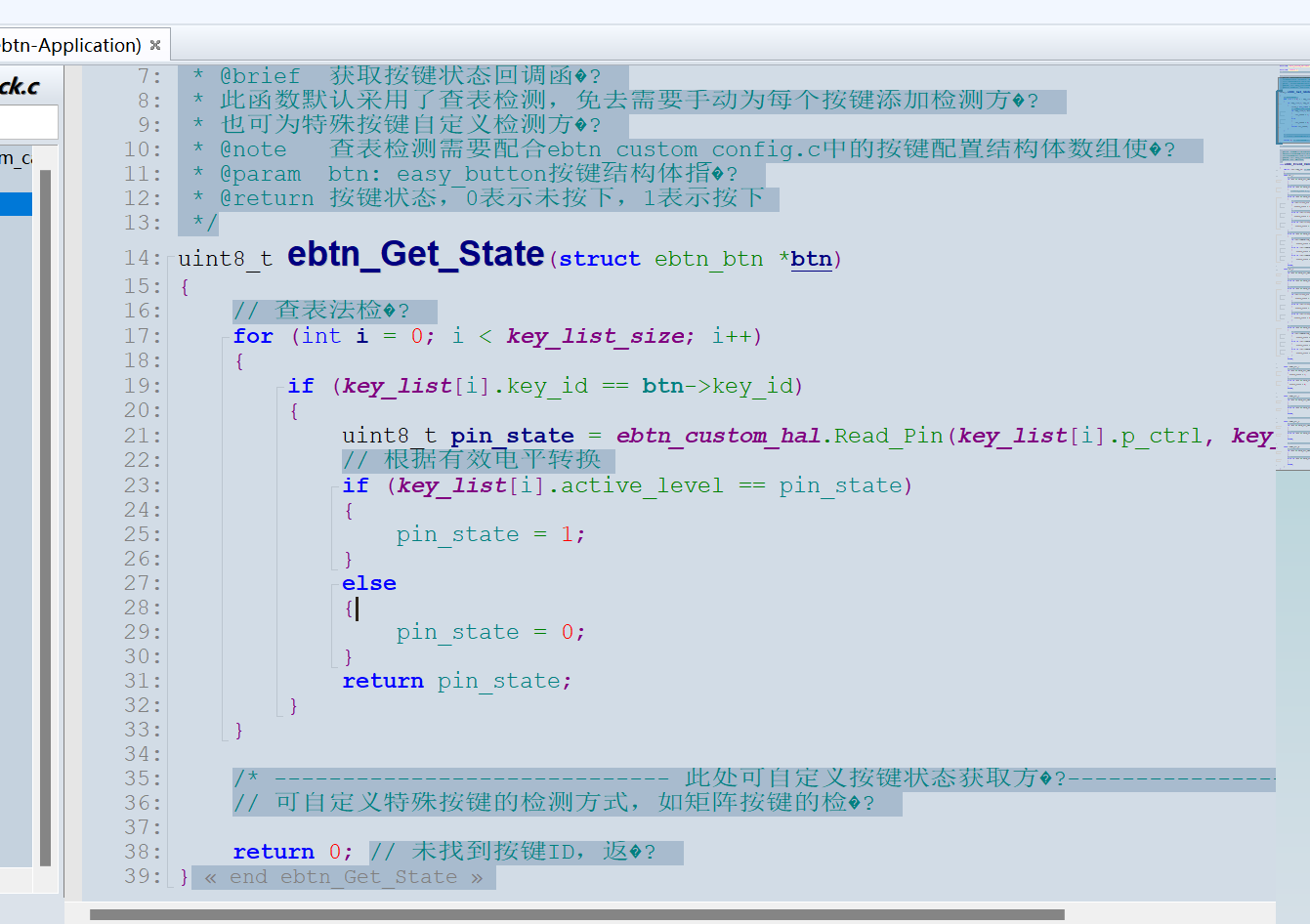Click the ck.c symbol panel title
The height and width of the screenshot is (924, 1310).
20,86
